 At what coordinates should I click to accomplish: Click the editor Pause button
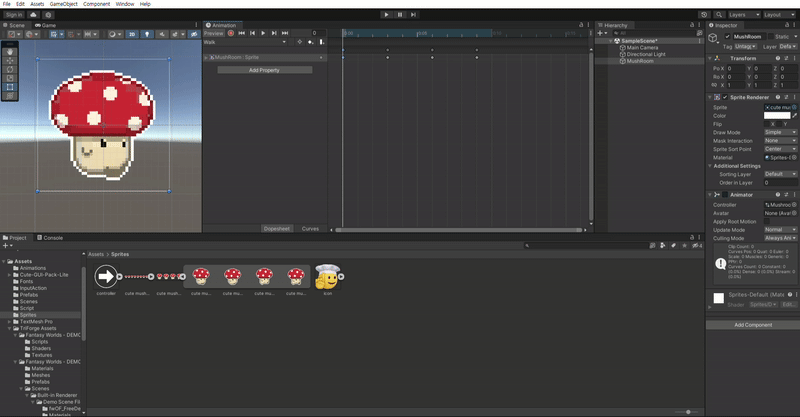click(x=400, y=15)
